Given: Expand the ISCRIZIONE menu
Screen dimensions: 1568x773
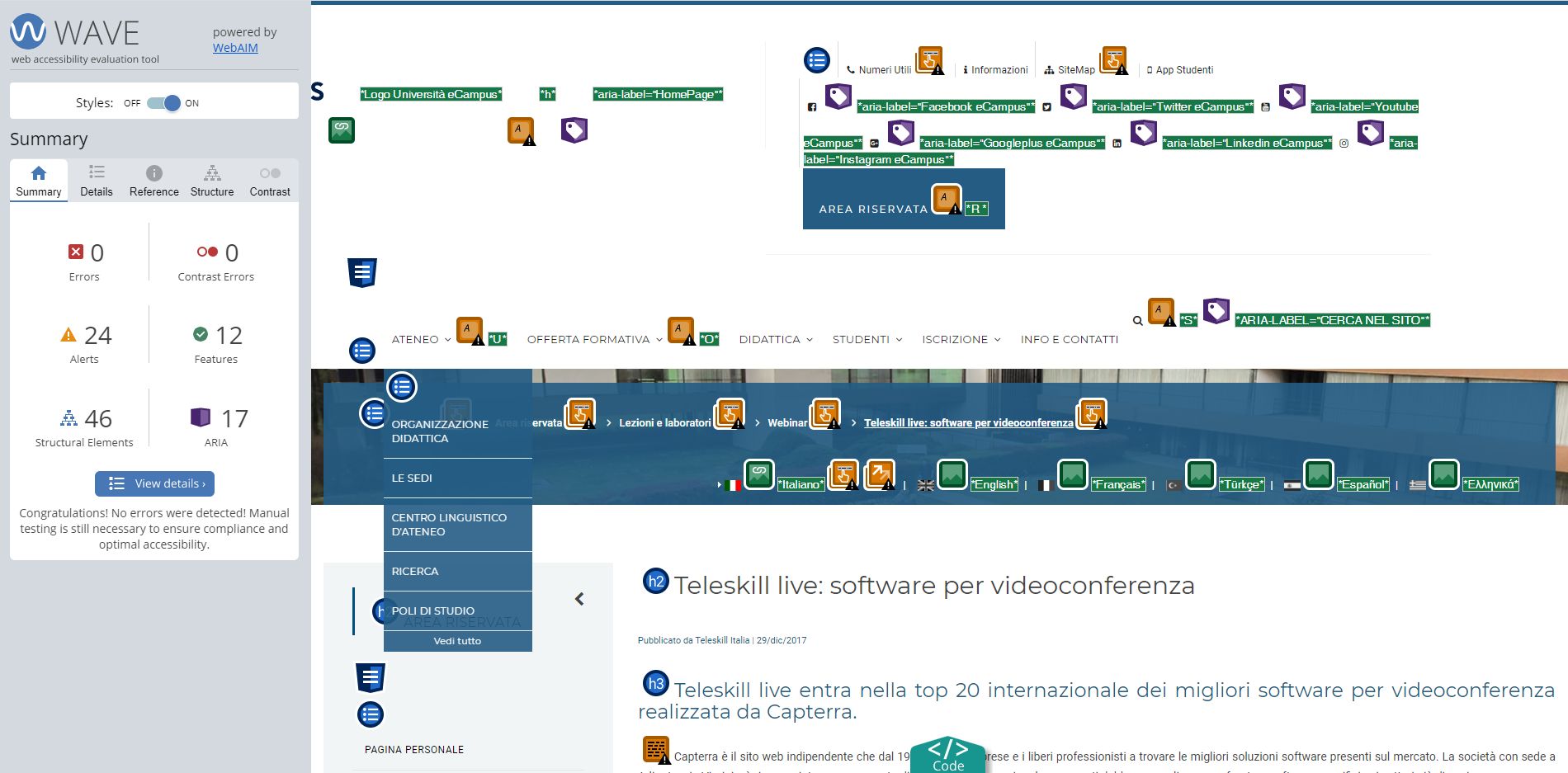Looking at the screenshot, I should point(961,339).
